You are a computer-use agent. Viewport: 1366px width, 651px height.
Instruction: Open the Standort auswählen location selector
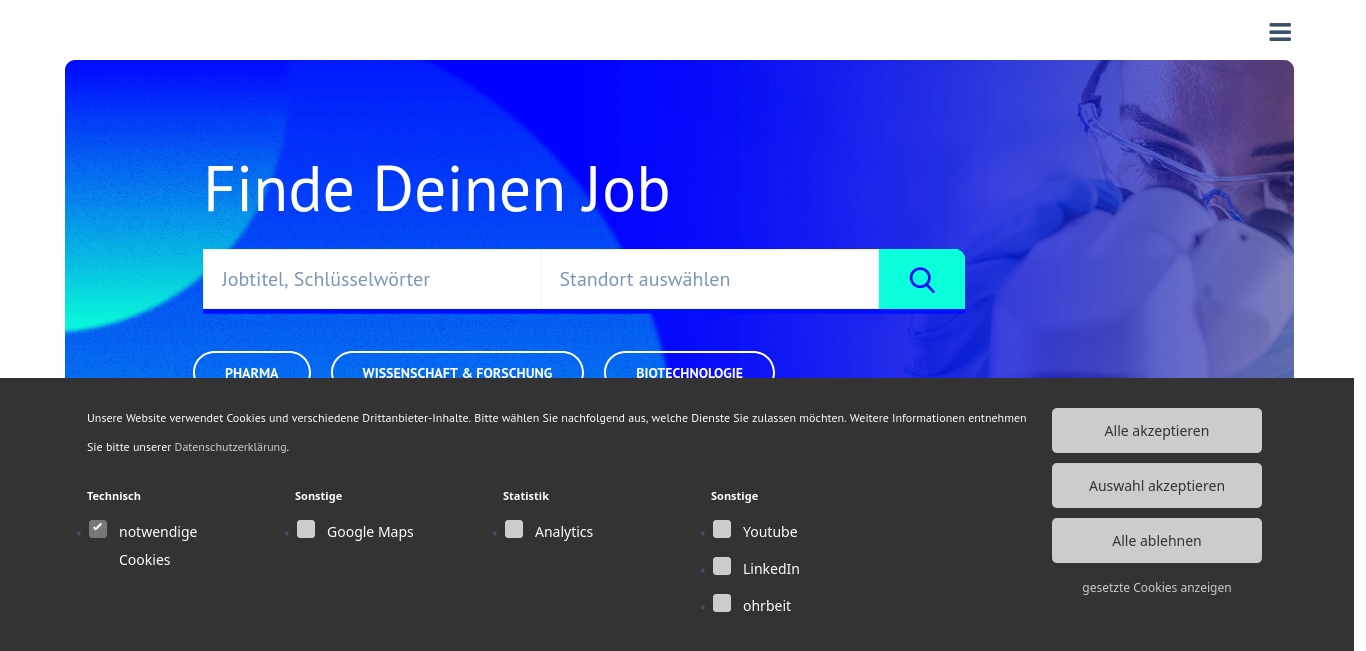710,279
